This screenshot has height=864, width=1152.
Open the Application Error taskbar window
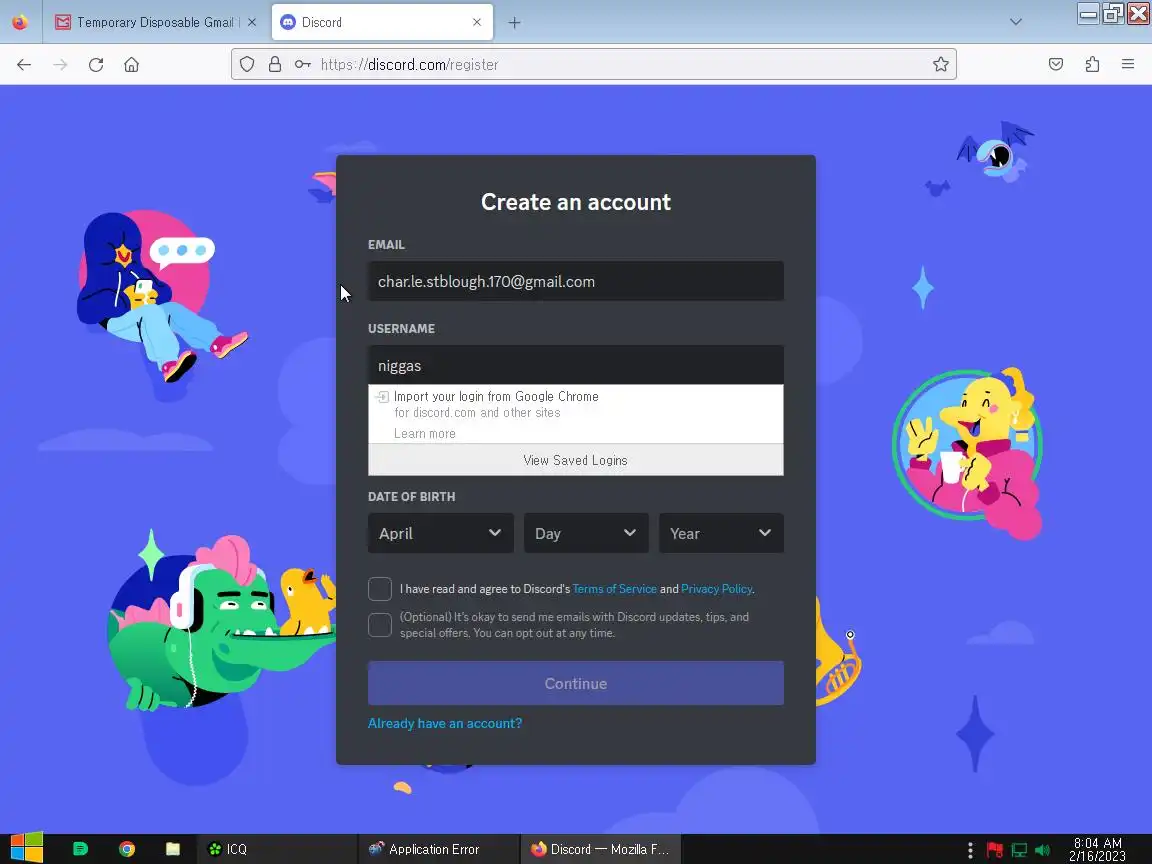(439, 849)
